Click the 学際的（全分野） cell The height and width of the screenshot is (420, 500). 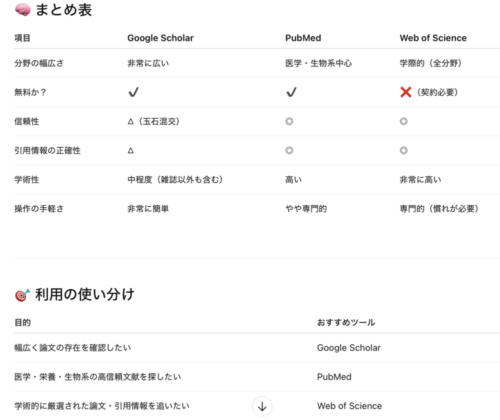coord(431,63)
